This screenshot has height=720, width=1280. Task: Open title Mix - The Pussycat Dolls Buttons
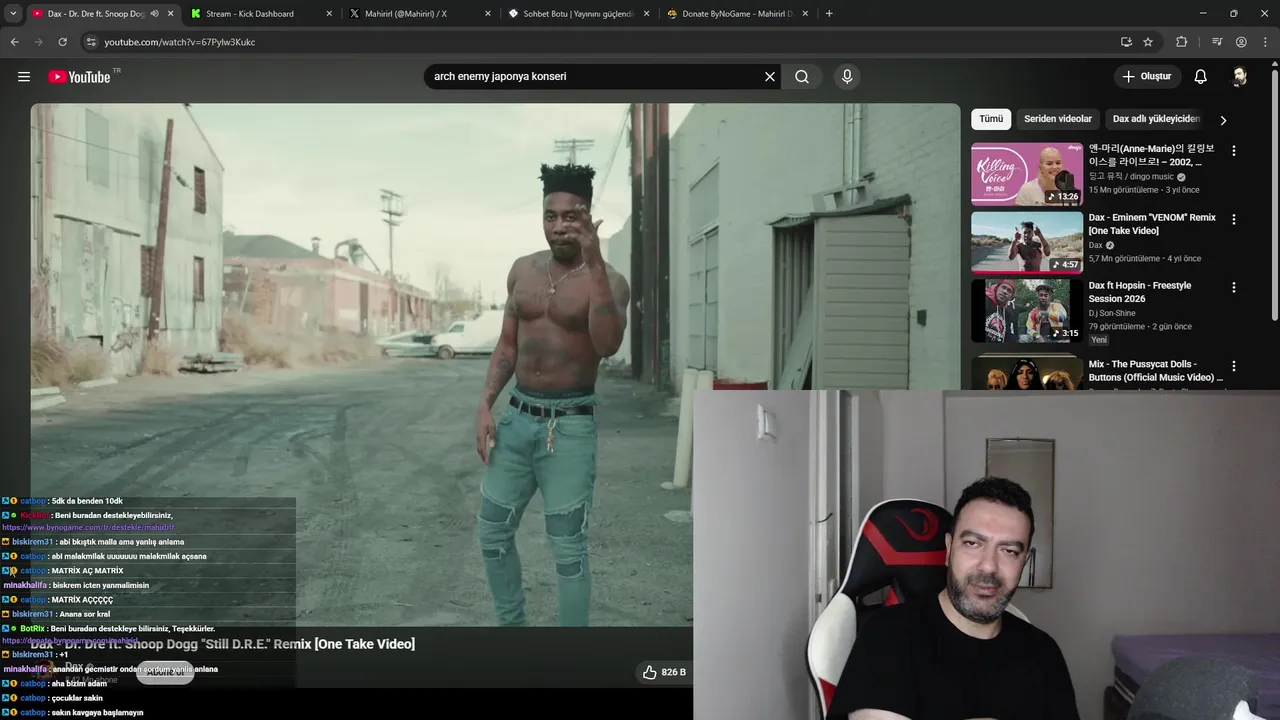pyautogui.click(x=1155, y=371)
